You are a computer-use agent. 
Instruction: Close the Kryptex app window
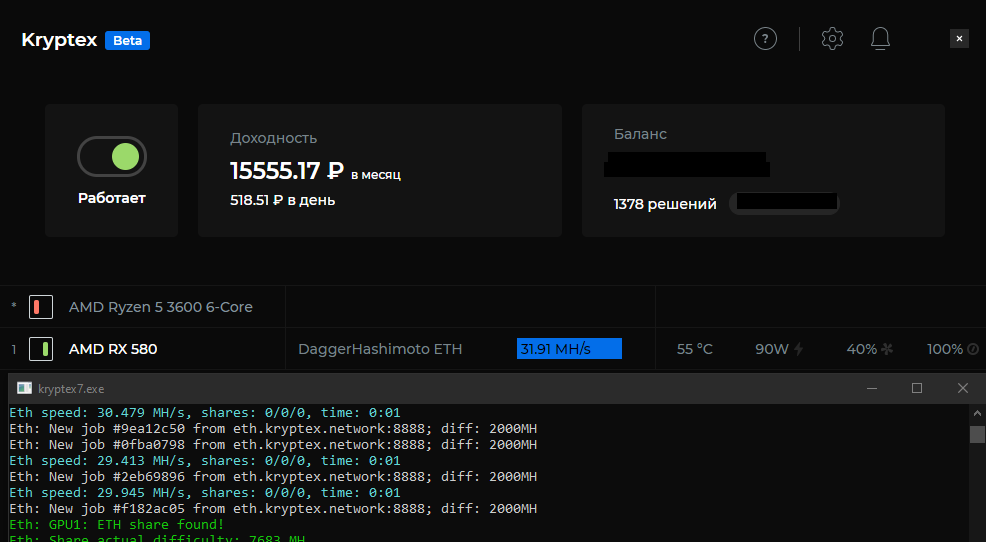tap(959, 39)
